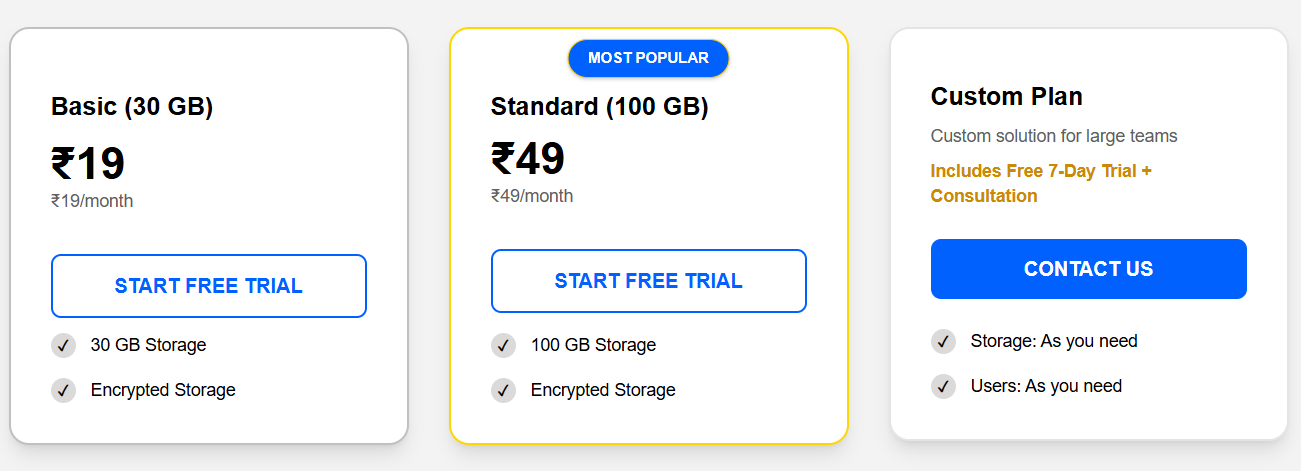The image size is (1301, 471).
Task: Click checkmark icon beside Storage: As you need
Action: tap(943, 342)
